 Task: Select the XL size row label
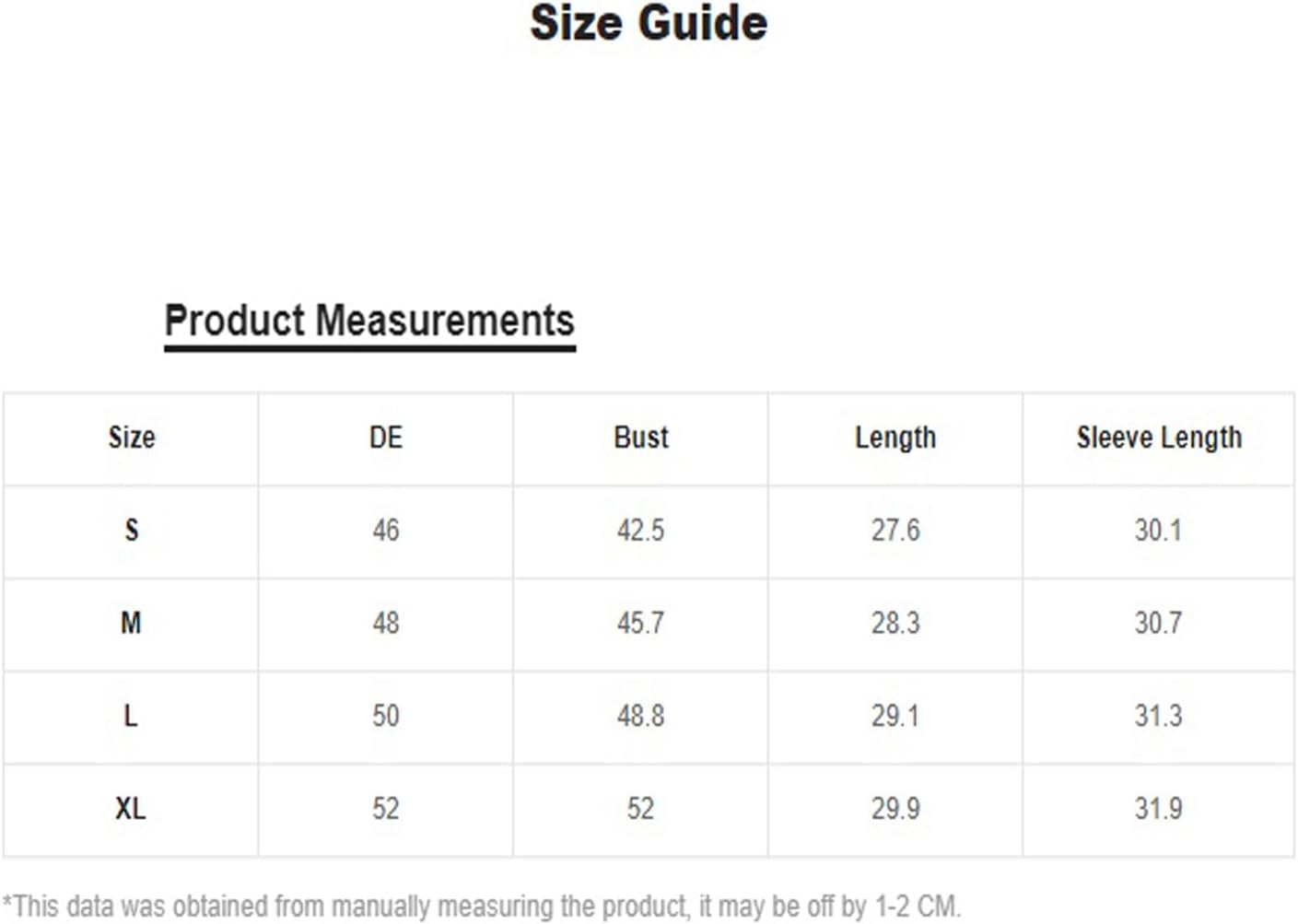coord(131,809)
